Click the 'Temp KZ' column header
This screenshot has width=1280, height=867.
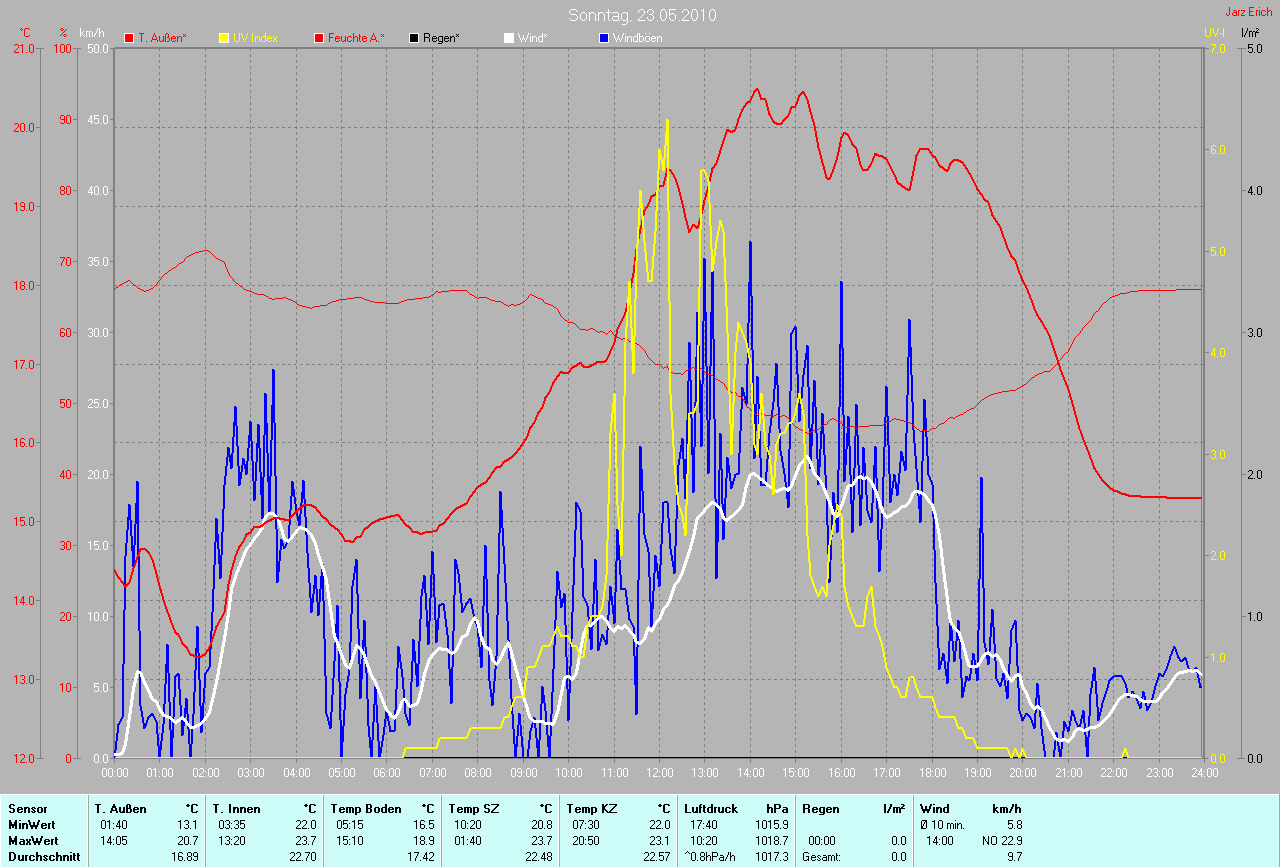click(x=591, y=808)
